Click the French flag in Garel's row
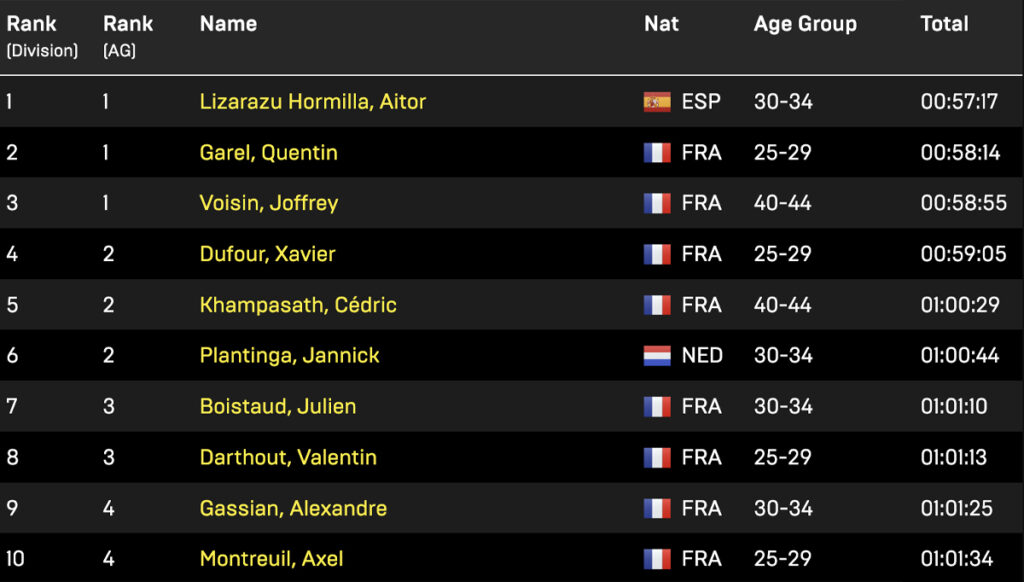Screen dimensions: 1024x582 coord(657,153)
